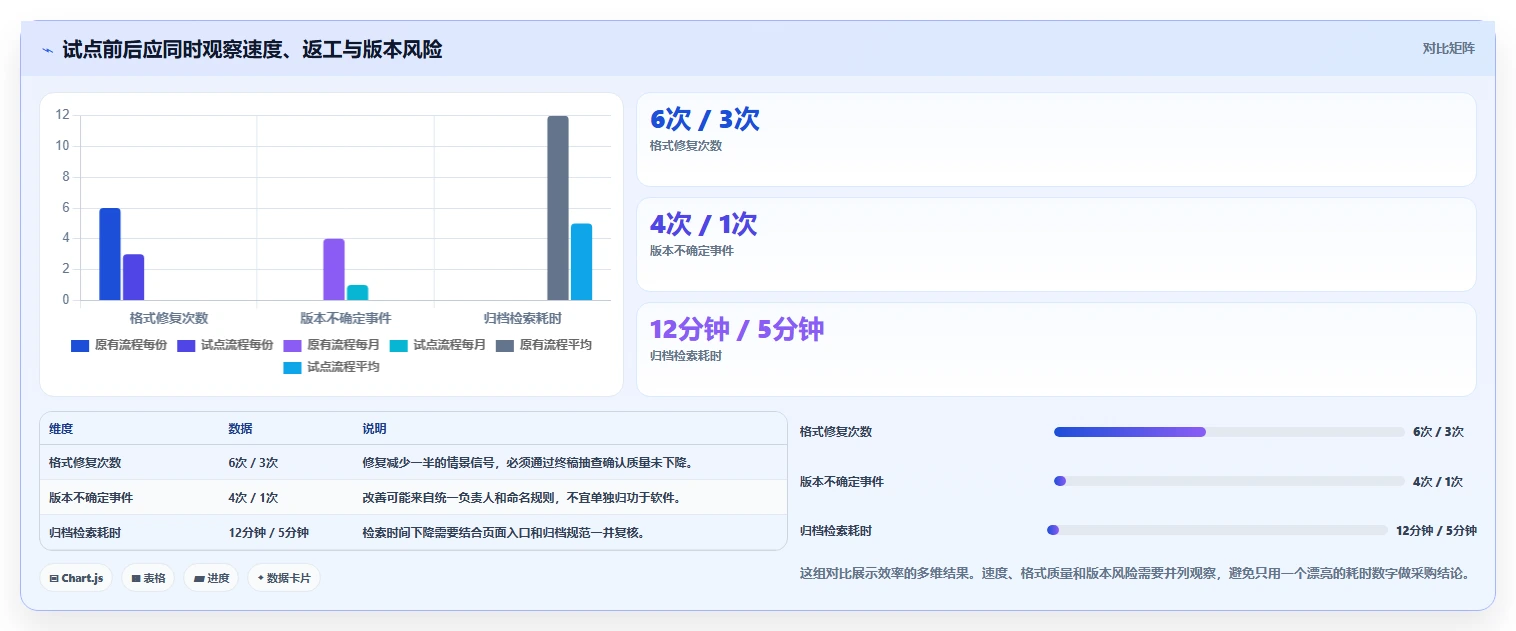The width and height of the screenshot is (1516, 631).
Task: Click the Chart.js chip
Action: point(76,578)
